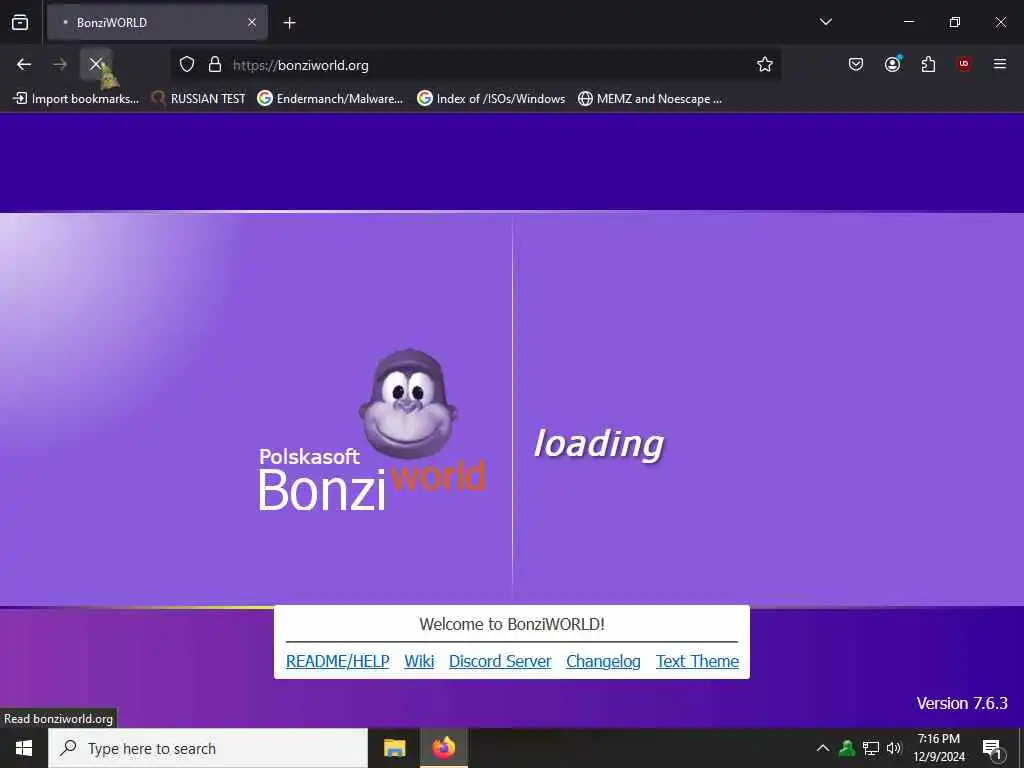Open uBlock Origin extension

964,64
